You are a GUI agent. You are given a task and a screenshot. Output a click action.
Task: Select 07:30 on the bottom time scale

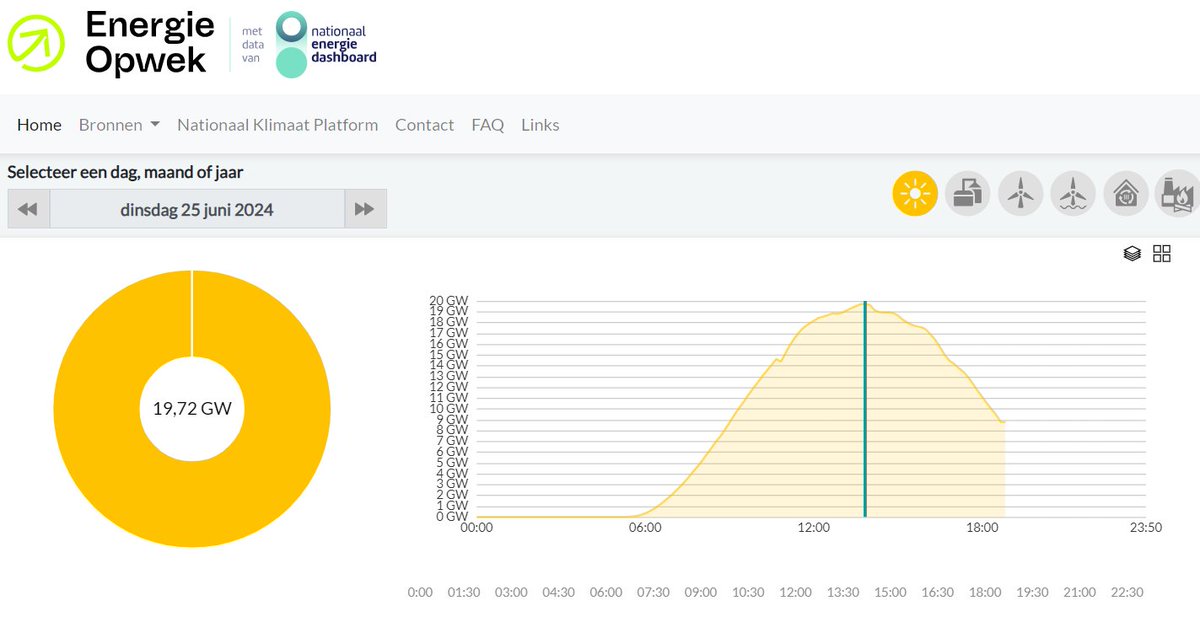(x=653, y=592)
